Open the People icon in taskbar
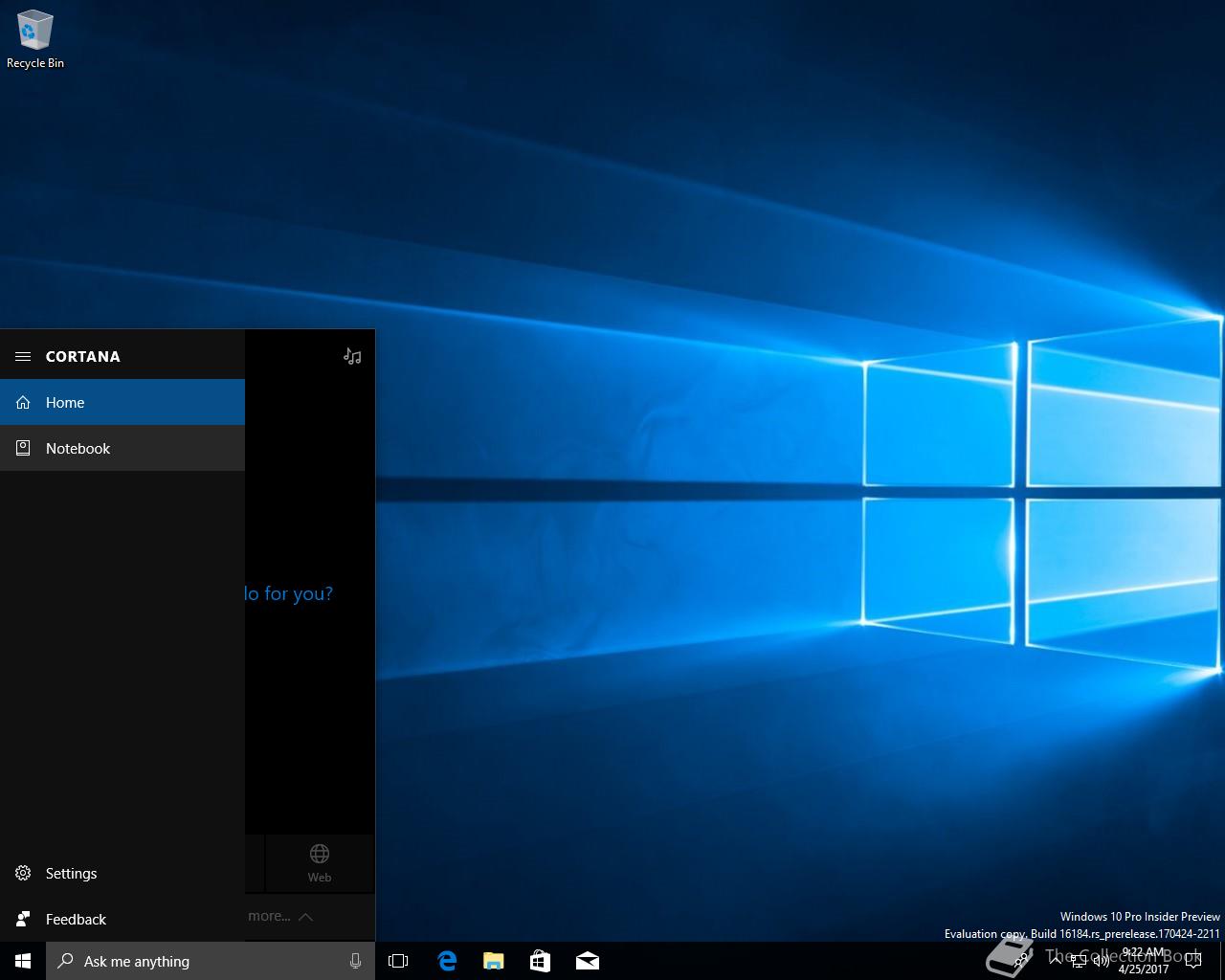1225x980 pixels. pyautogui.click(x=1021, y=961)
